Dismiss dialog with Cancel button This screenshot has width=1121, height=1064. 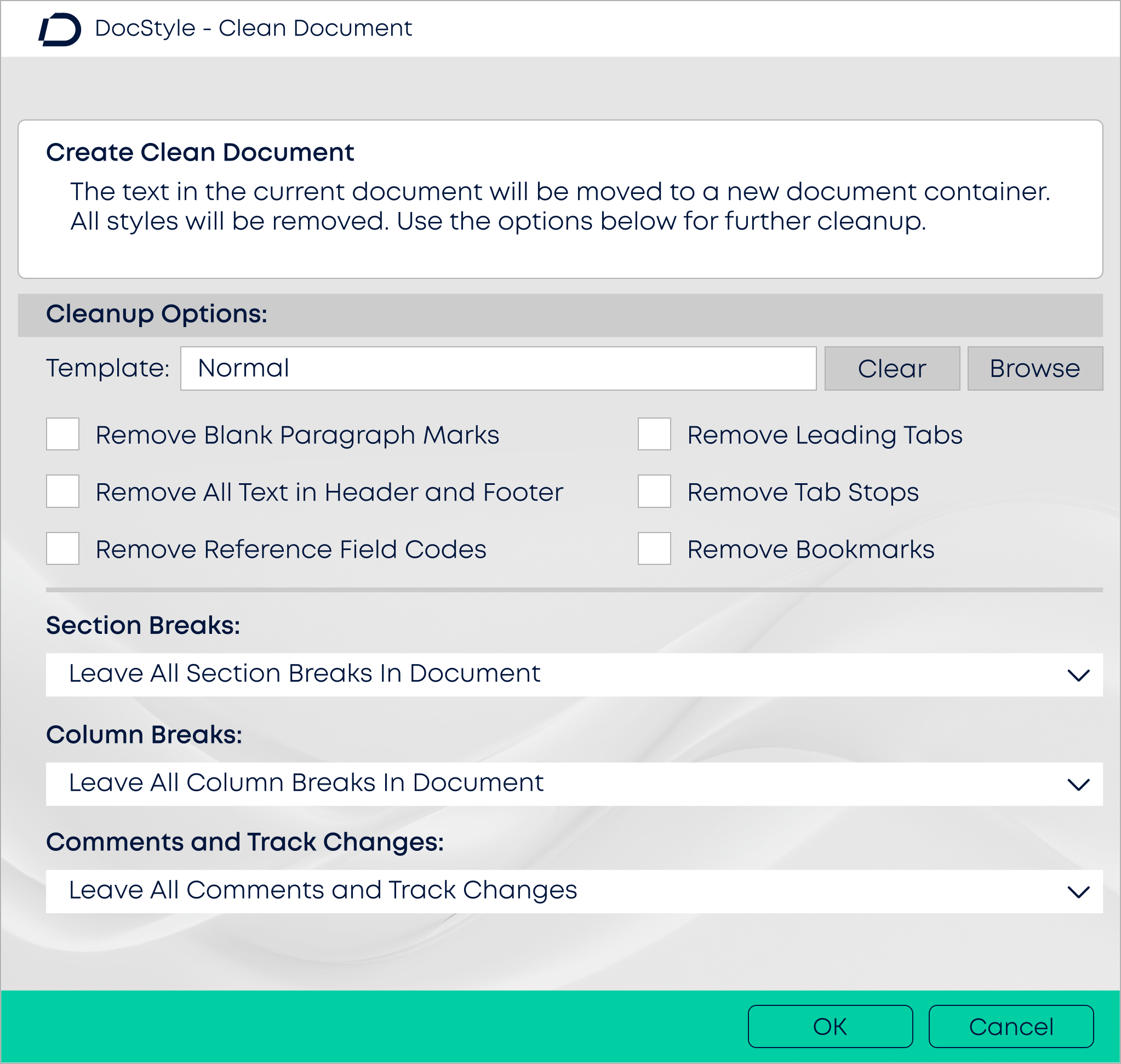[1011, 1027]
